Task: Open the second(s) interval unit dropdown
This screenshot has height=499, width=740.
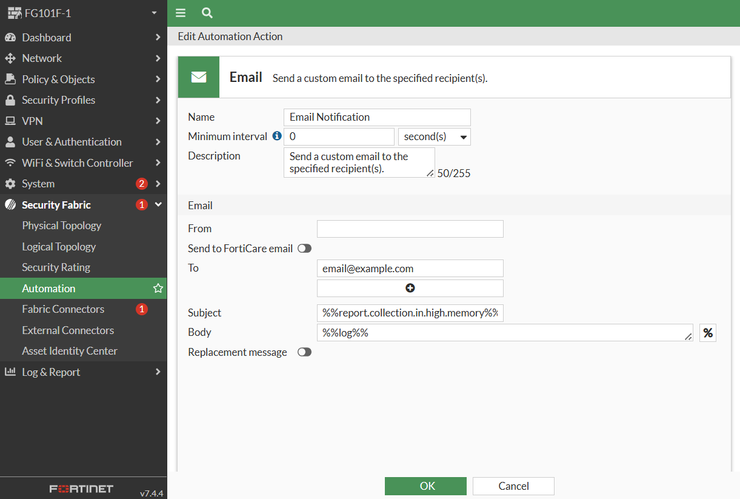Action: [x=434, y=137]
